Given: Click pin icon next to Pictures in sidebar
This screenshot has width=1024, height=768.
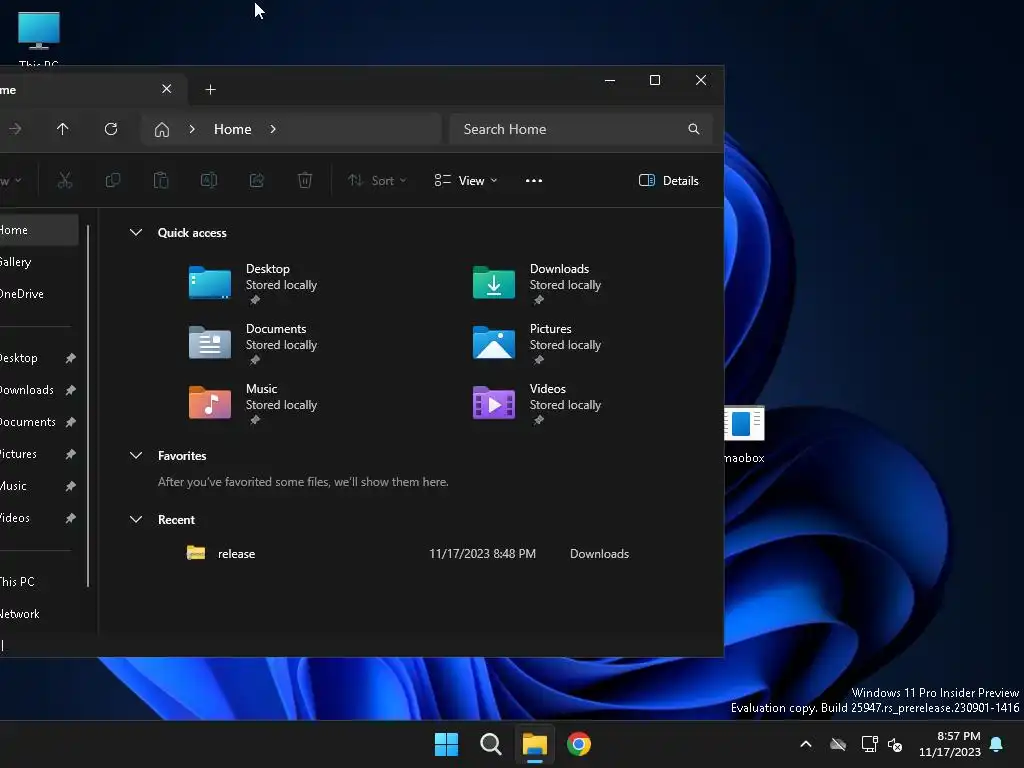Looking at the screenshot, I should (x=71, y=454).
